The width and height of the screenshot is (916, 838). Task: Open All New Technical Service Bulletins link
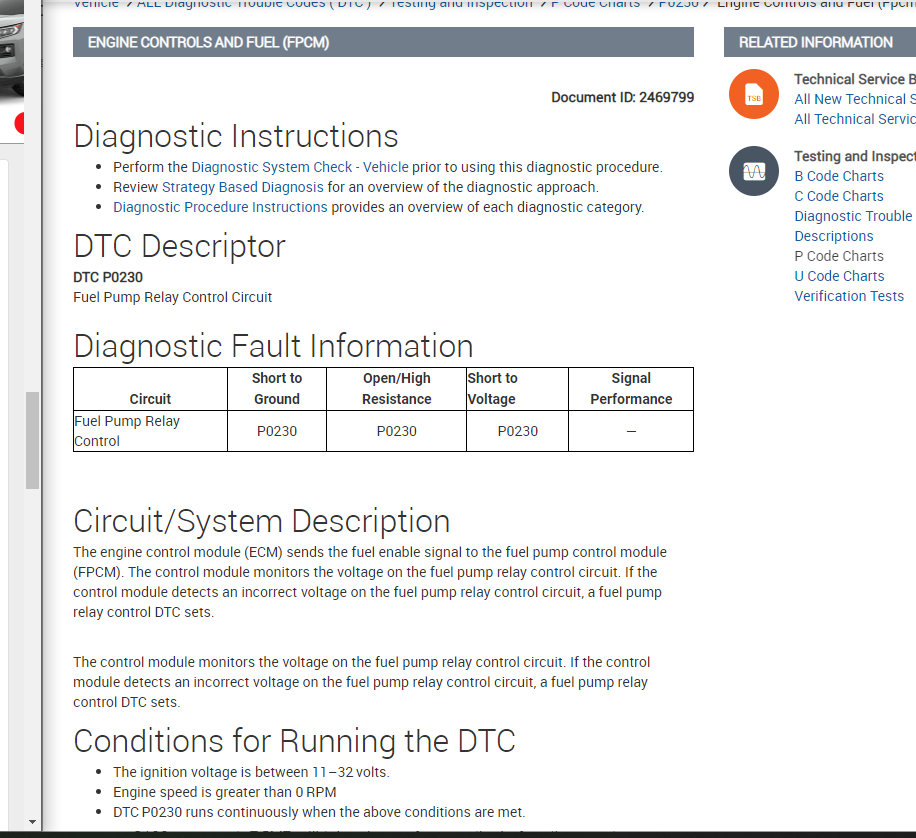point(855,99)
